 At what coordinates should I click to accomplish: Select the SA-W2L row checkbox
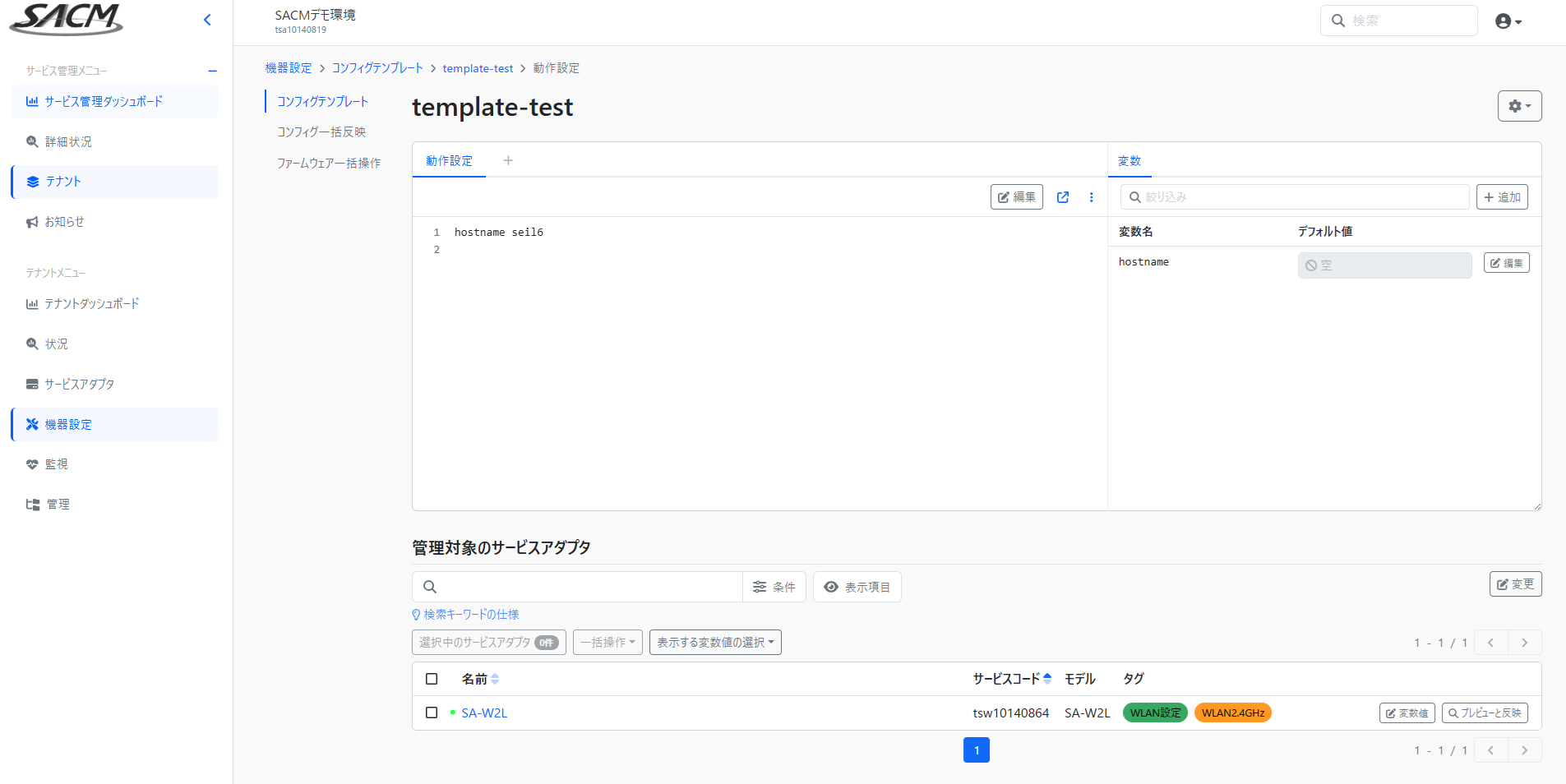click(x=432, y=713)
